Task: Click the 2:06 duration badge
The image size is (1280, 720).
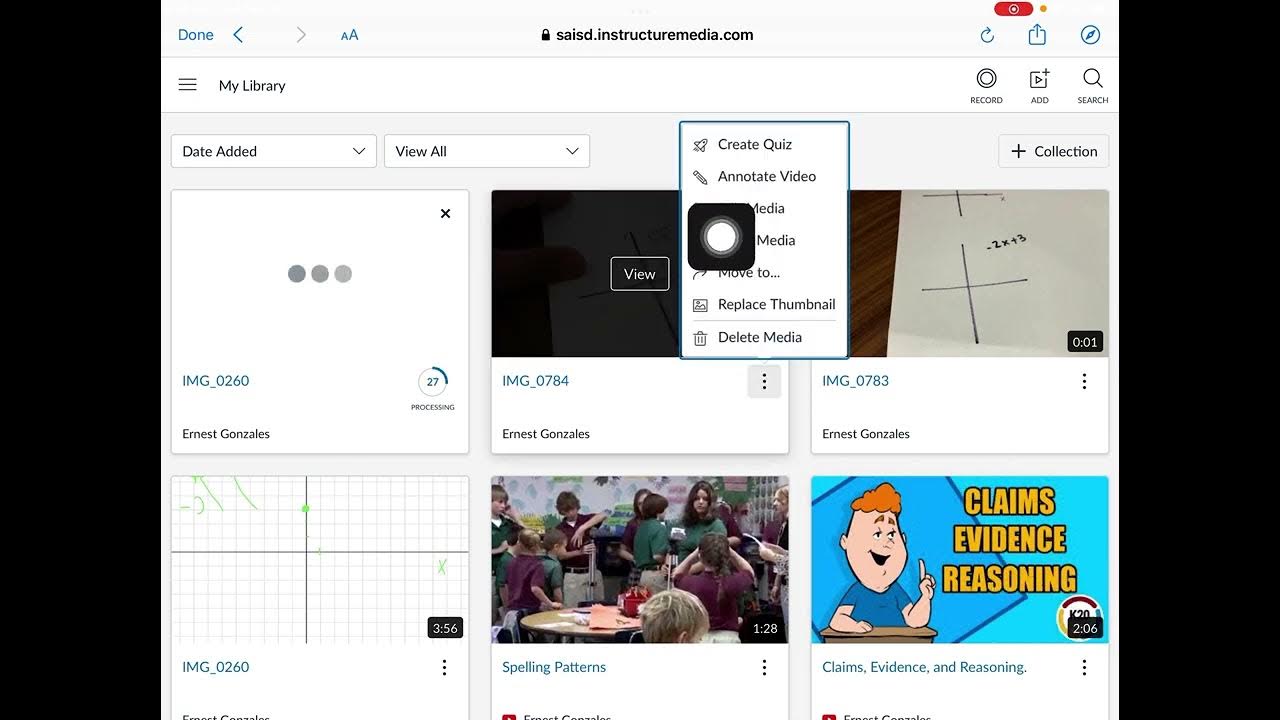Action: point(1085,628)
